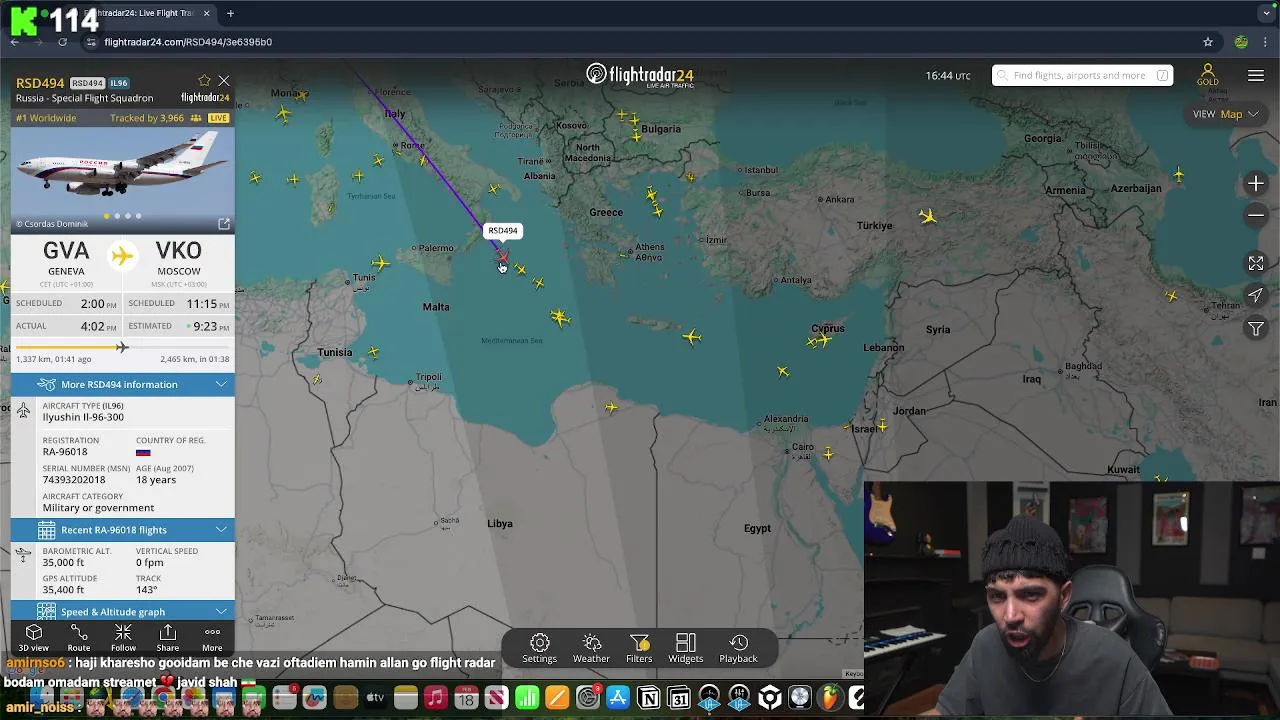1280x720 pixels.
Task: Click photographer credit Csordas Dominik
Action: click(x=52, y=224)
